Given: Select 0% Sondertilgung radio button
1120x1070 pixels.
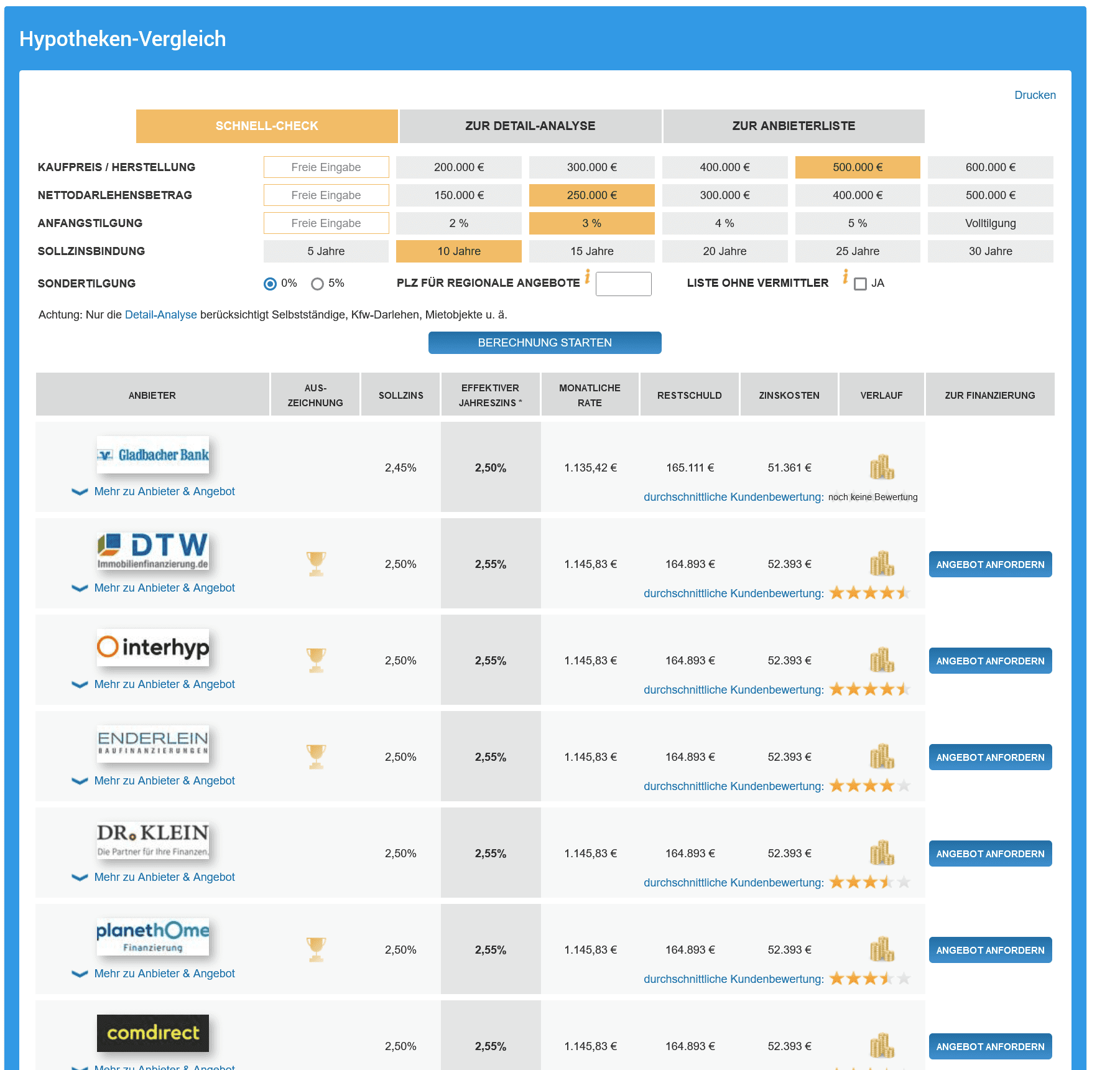Looking at the screenshot, I should 270,284.
